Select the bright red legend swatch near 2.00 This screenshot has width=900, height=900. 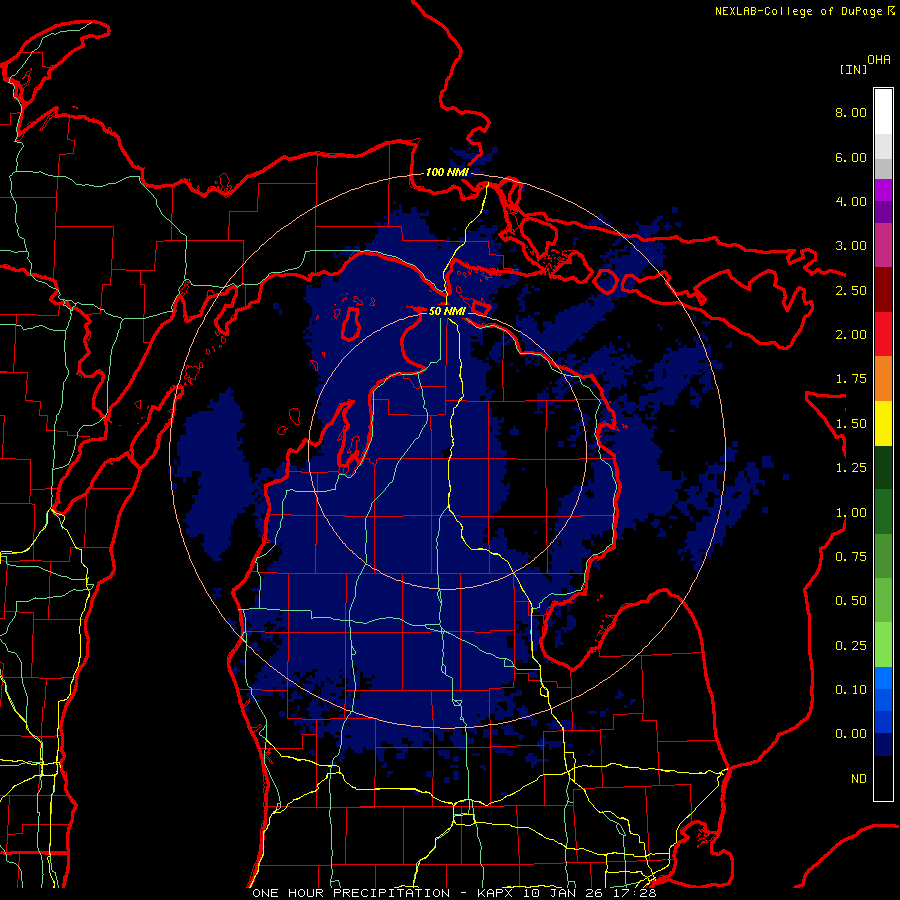pyautogui.click(x=883, y=334)
